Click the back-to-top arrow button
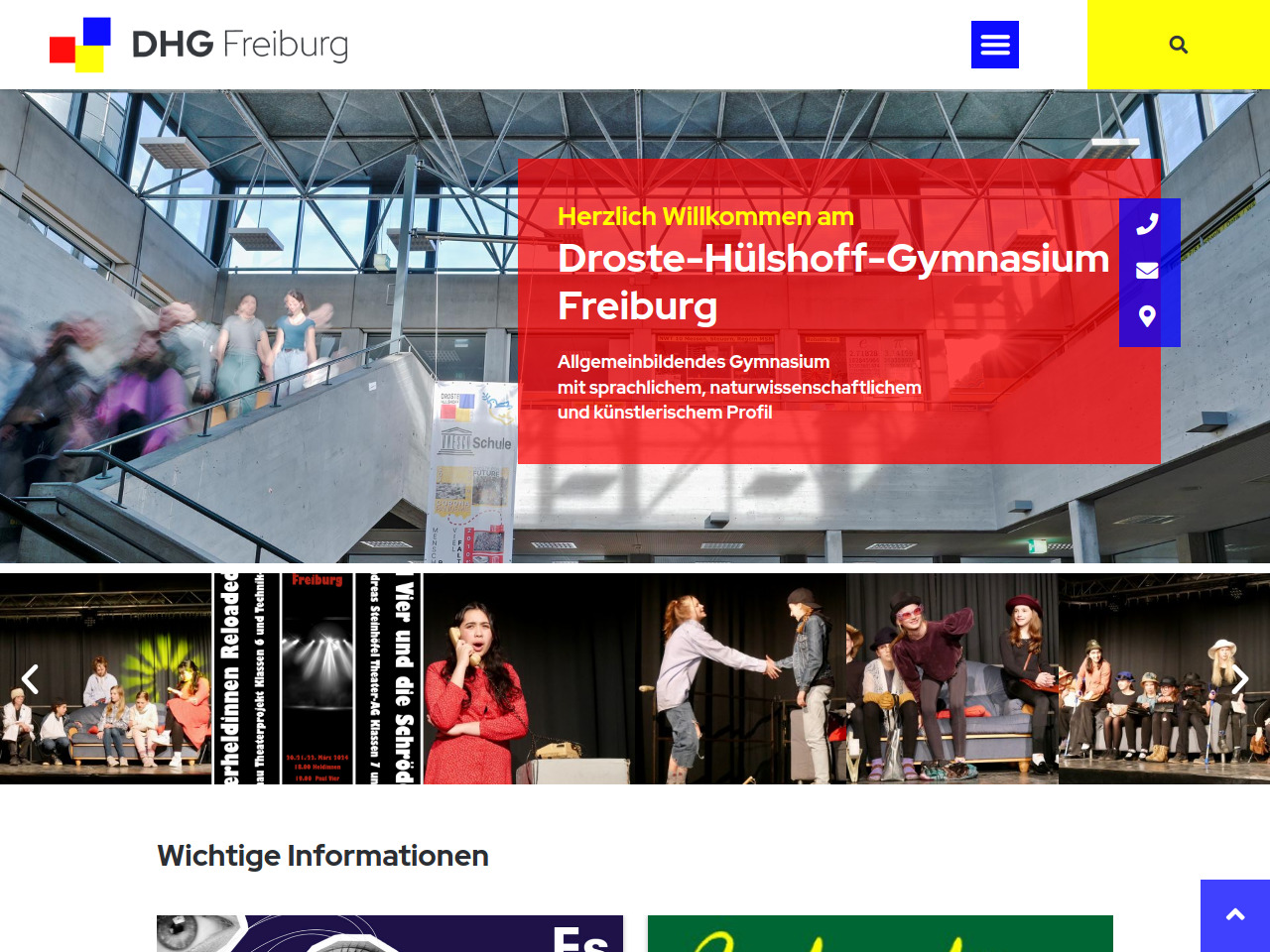1270x952 pixels. 1235,915
